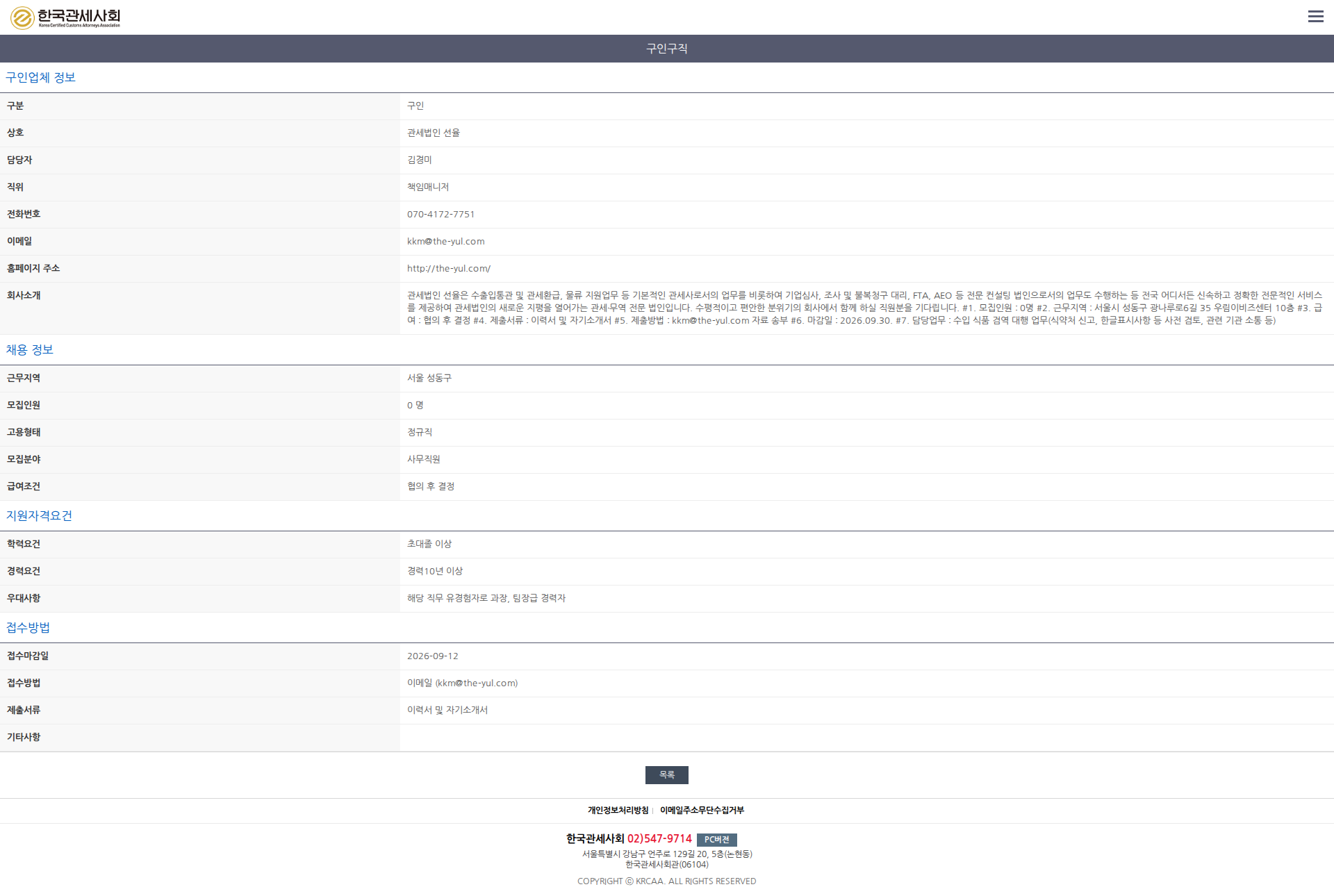Click the 회사소개 description paragraph

pyautogui.click(x=865, y=308)
